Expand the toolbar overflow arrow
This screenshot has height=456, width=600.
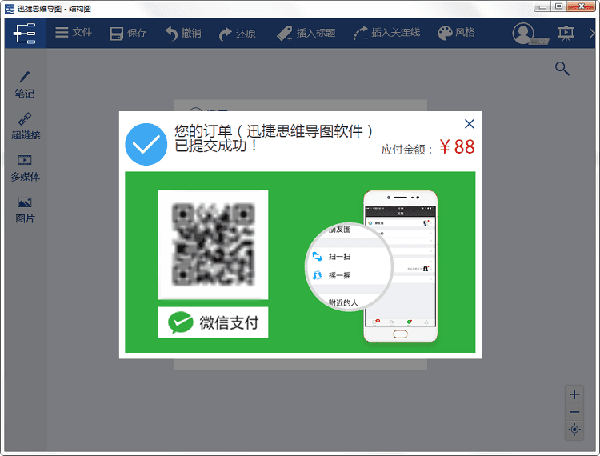point(592,33)
